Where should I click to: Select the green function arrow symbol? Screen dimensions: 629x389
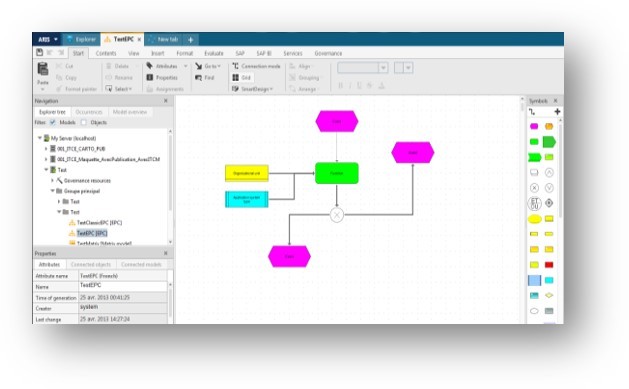[549, 142]
